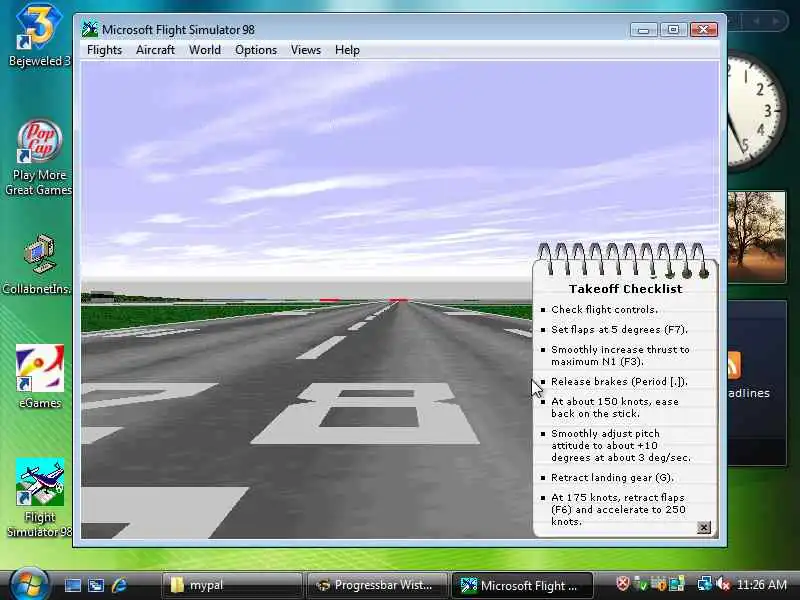The image size is (800, 600).
Task: Open the Flights menu
Action: [104, 50]
